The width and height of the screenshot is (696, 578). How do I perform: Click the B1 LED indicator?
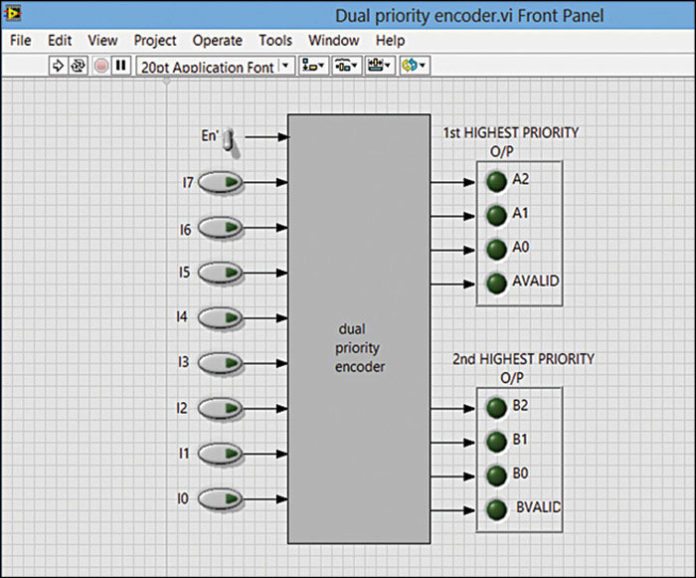[496, 441]
